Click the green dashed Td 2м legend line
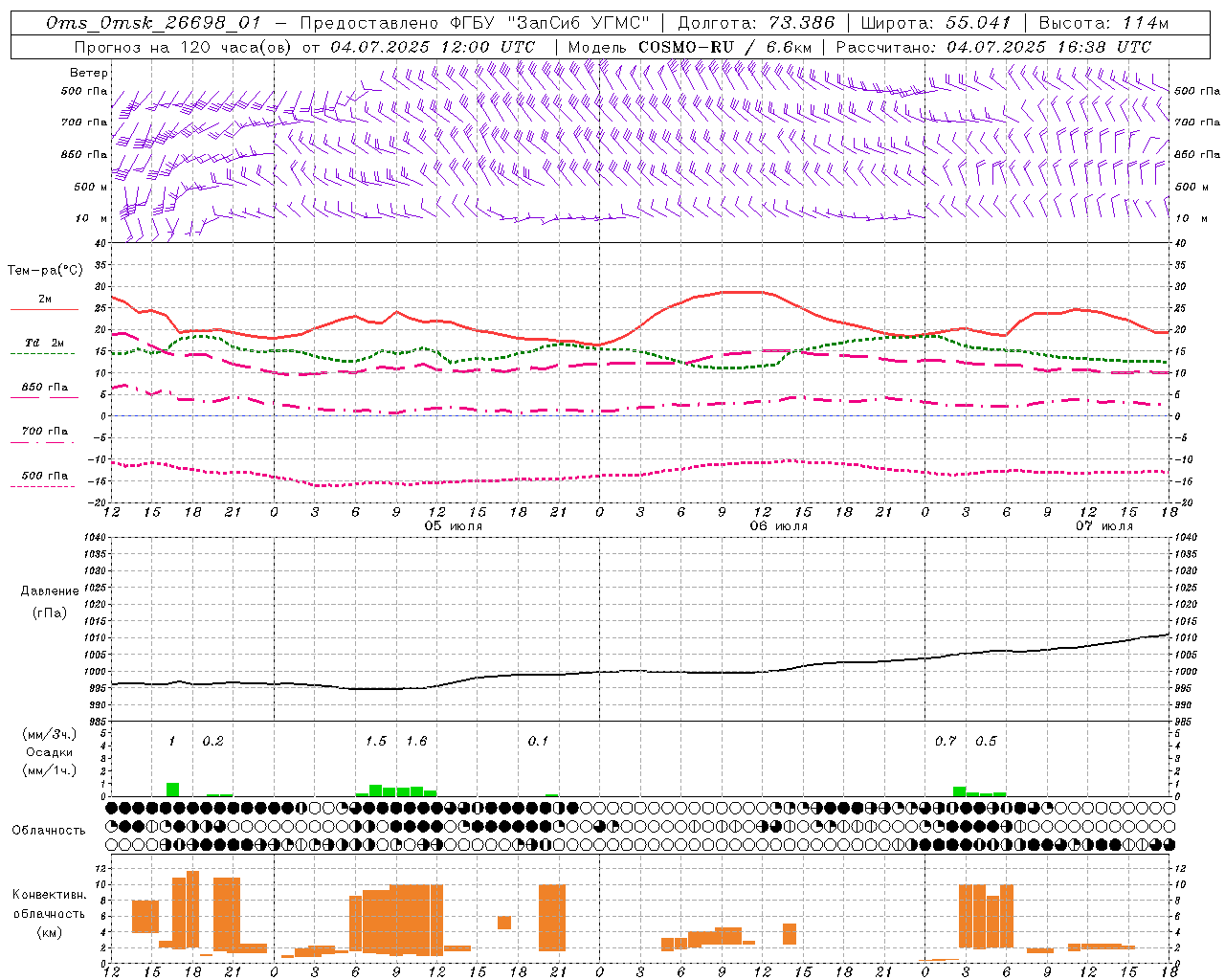This screenshot has width=1225, height=980. pos(42,354)
